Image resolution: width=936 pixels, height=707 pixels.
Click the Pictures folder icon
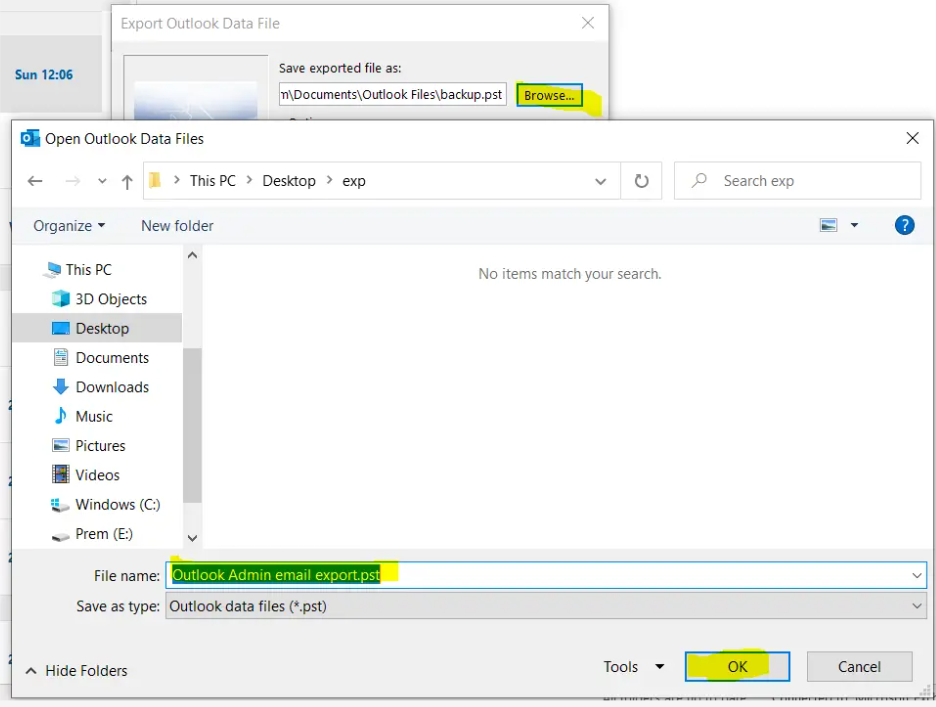coord(60,445)
